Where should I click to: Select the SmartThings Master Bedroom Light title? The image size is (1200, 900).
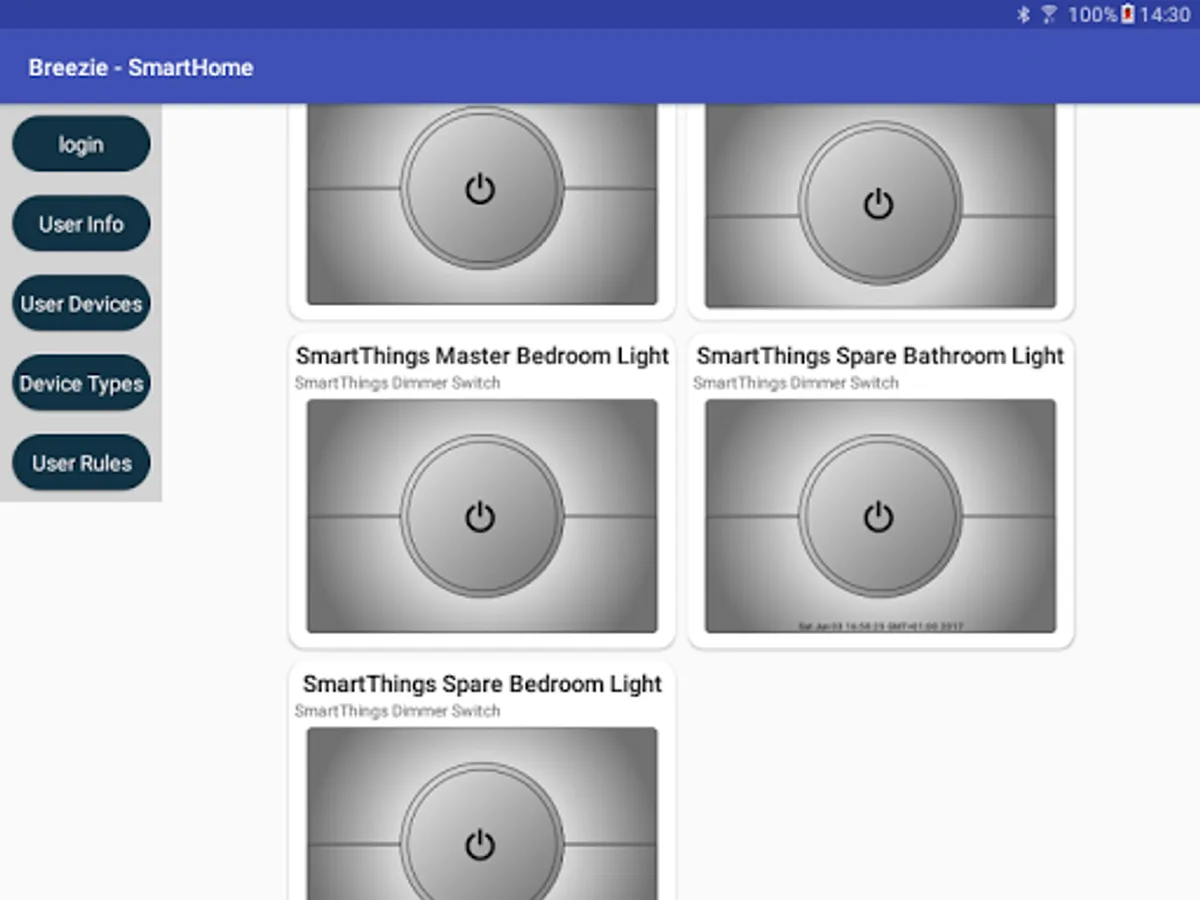tap(482, 356)
